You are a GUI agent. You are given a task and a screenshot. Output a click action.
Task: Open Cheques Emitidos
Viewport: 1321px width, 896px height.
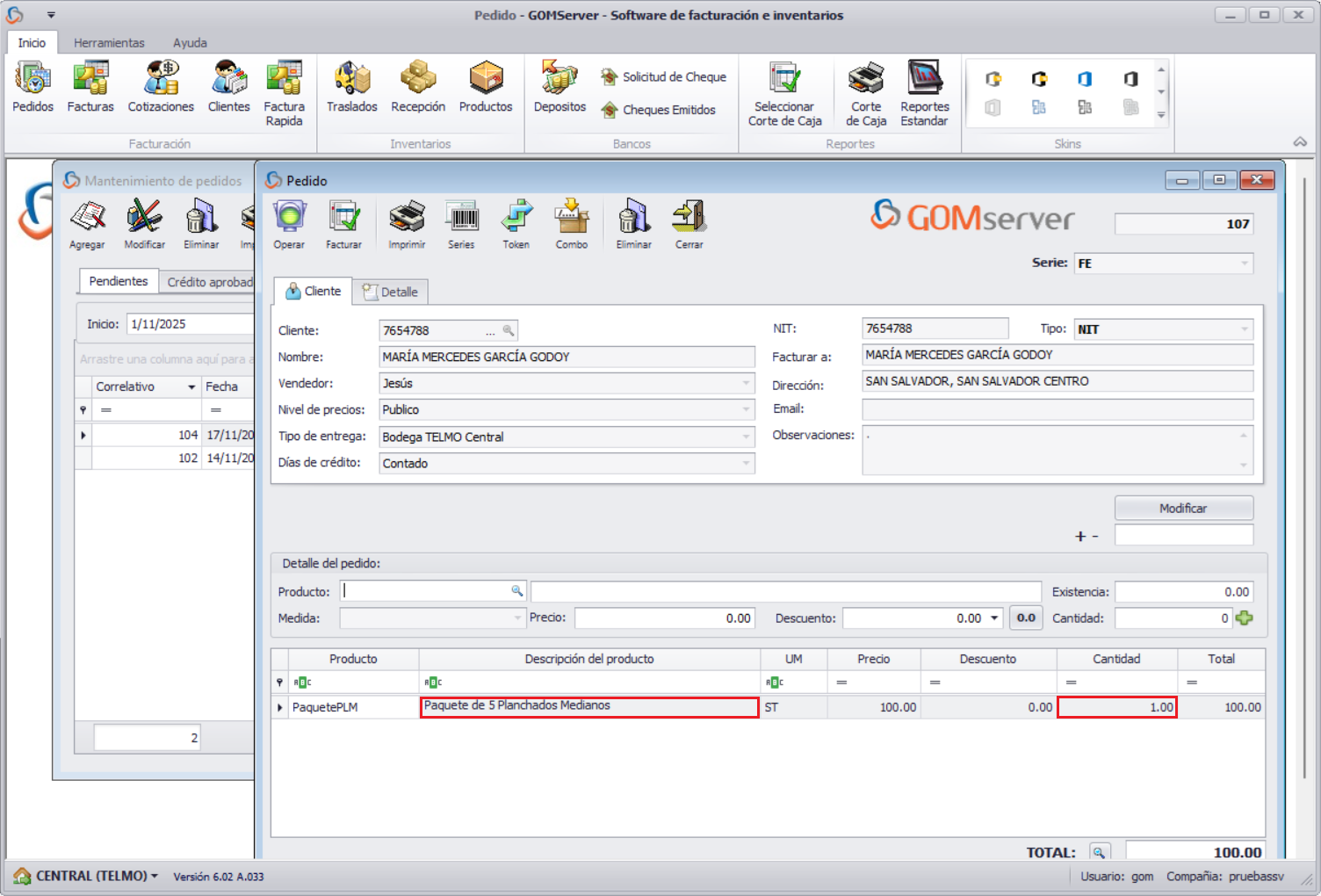click(x=659, y=110)
